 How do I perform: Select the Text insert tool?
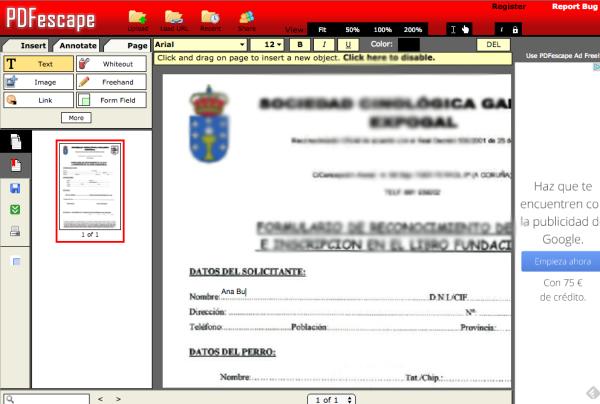38,64
